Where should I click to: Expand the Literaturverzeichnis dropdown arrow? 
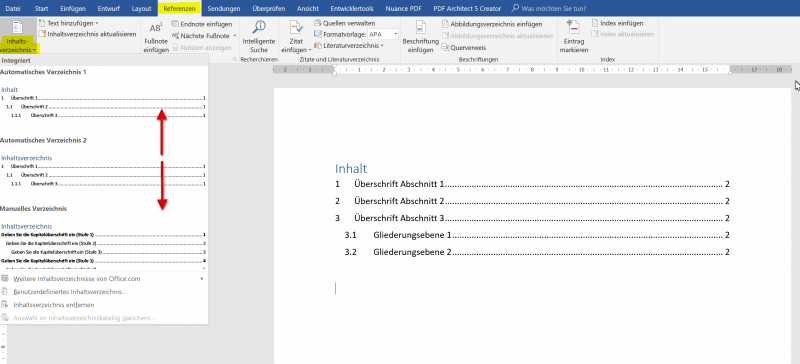click(x=382, y=45)
